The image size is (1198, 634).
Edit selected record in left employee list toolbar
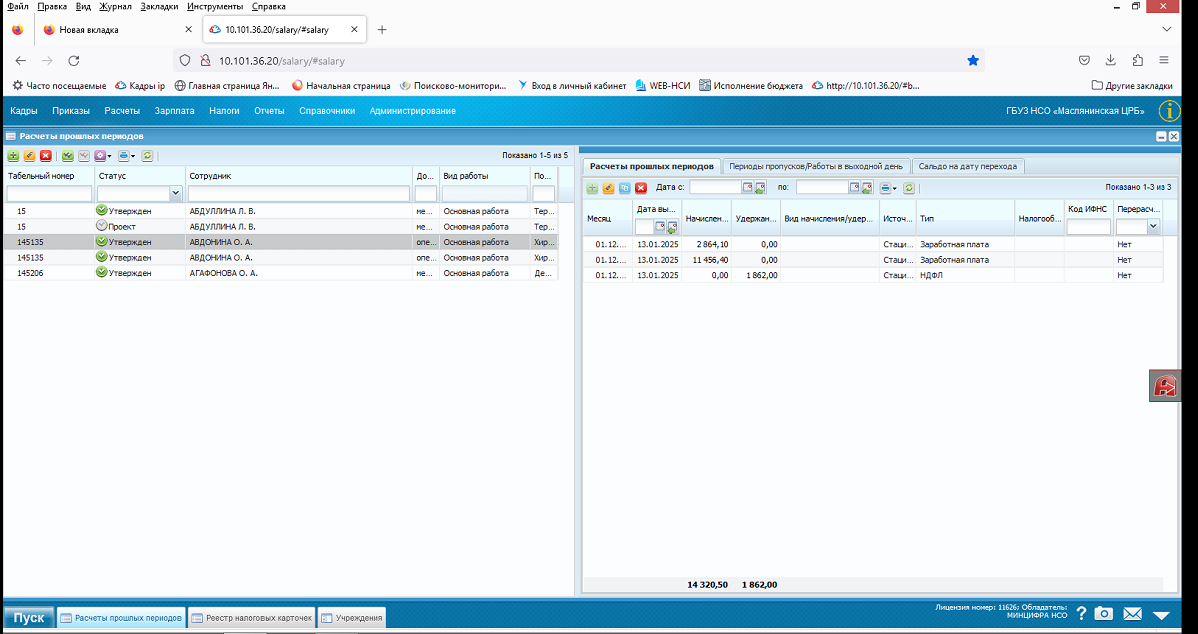(x=29, y=156)
